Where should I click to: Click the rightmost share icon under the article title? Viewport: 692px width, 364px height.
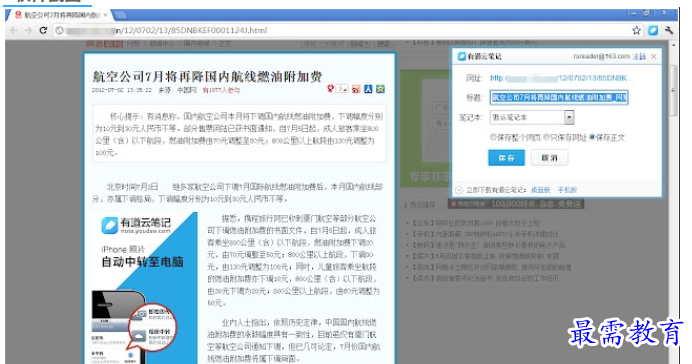point(380,89)
